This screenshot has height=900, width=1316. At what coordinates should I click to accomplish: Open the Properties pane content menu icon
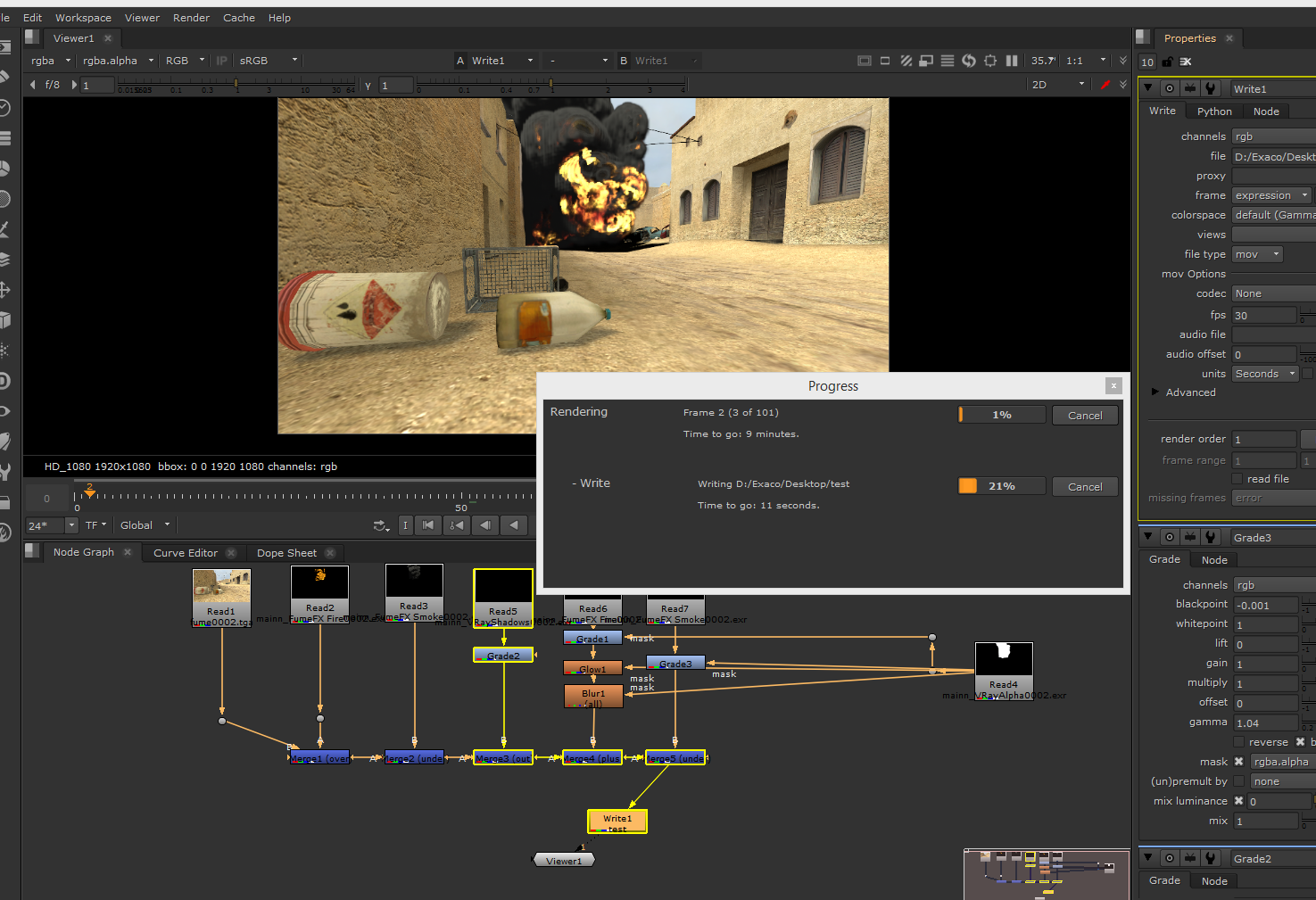coord(1143,37)
